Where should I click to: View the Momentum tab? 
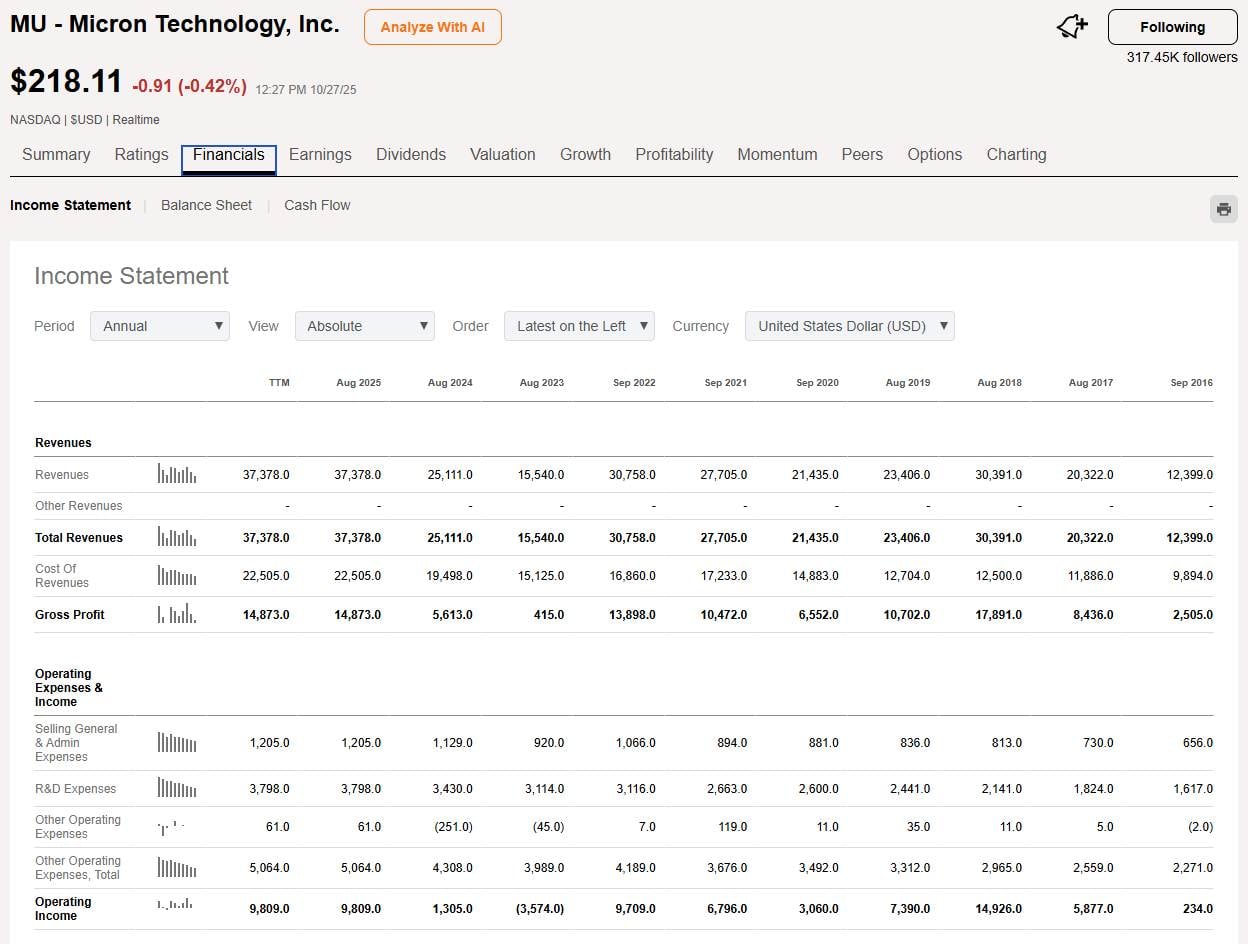(x=777, y=155)
